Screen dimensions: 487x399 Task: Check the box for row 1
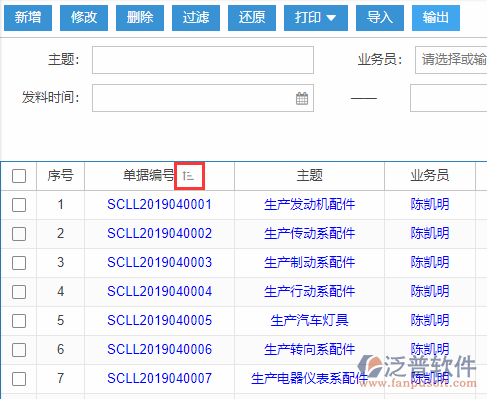19,205
